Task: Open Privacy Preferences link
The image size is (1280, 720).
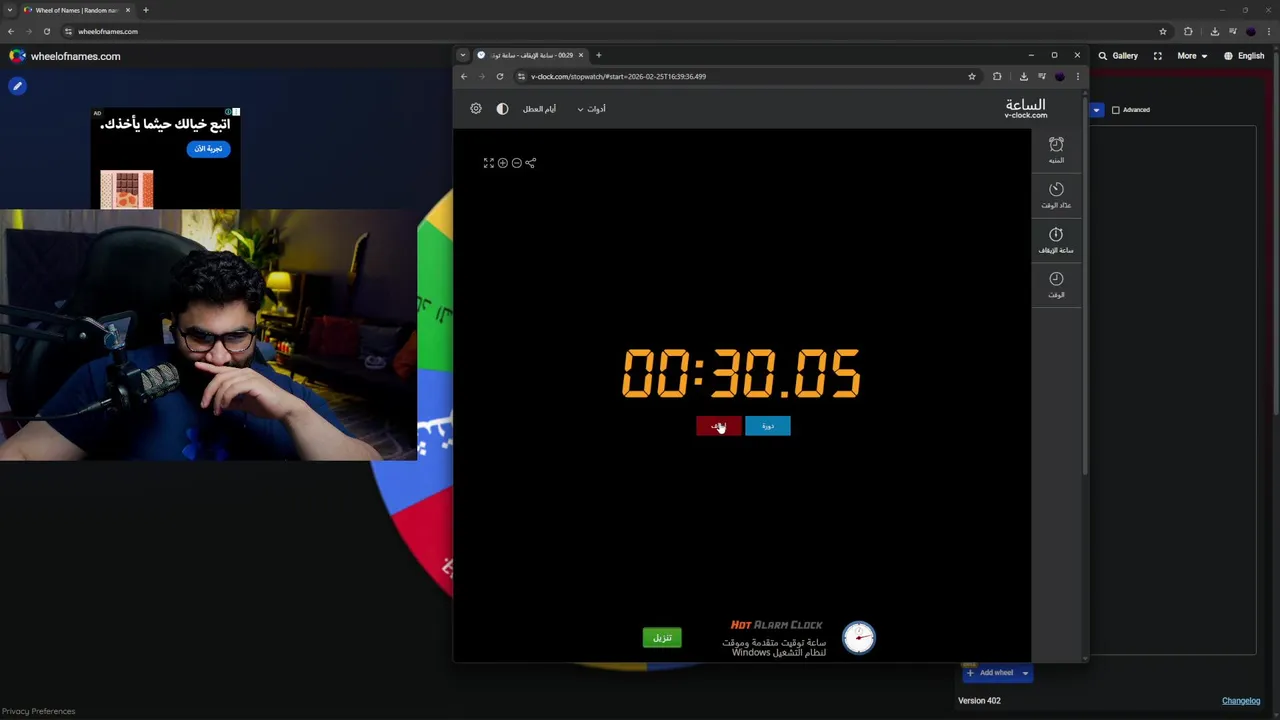Action: tap(38, 711)
